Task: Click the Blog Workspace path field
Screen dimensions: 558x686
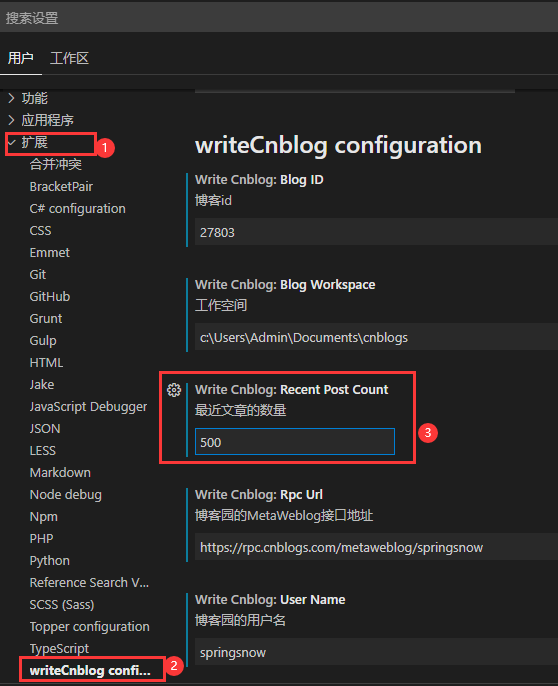Action: 376,337
